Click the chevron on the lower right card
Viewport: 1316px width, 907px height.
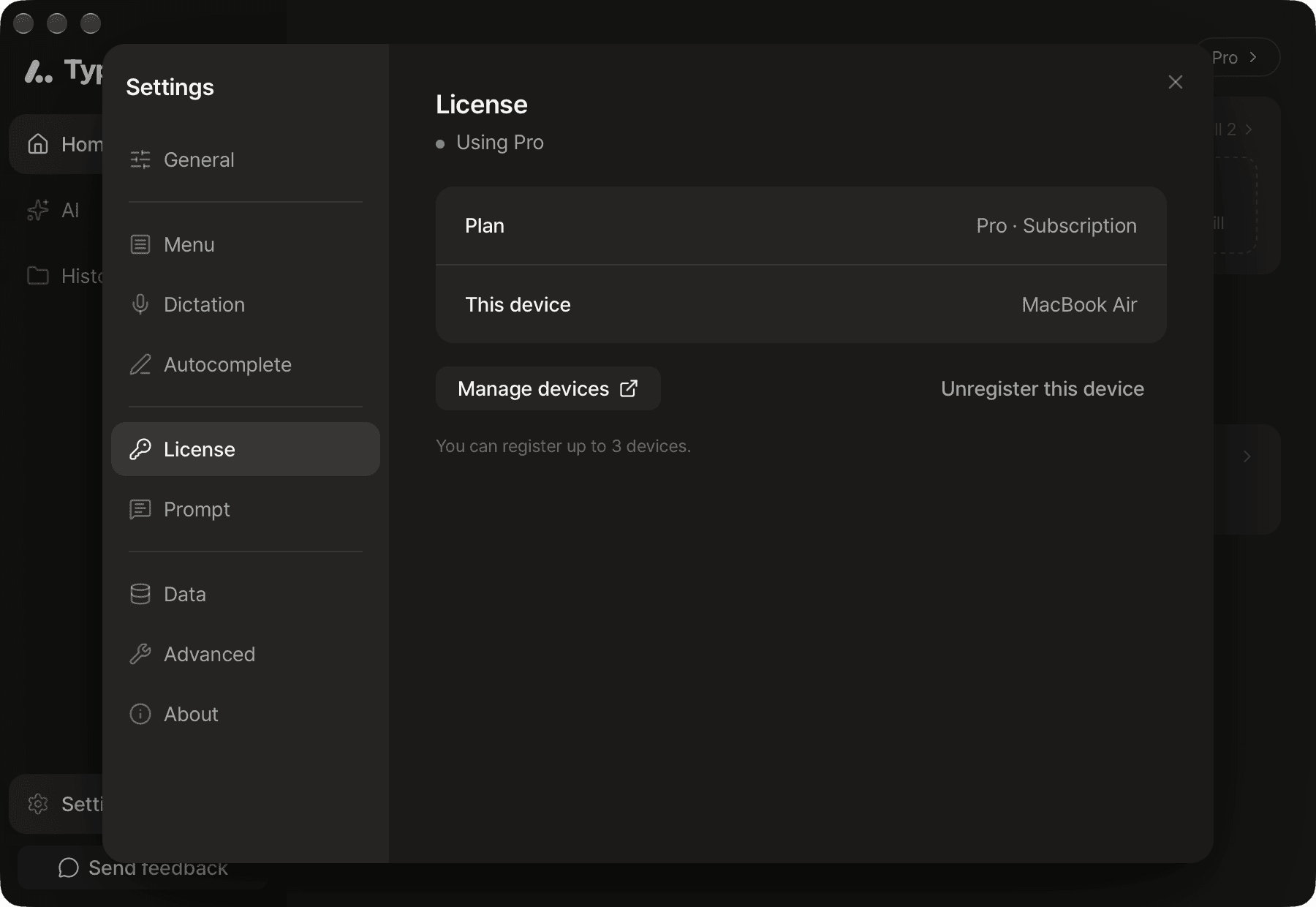(x=1247, y=456)
